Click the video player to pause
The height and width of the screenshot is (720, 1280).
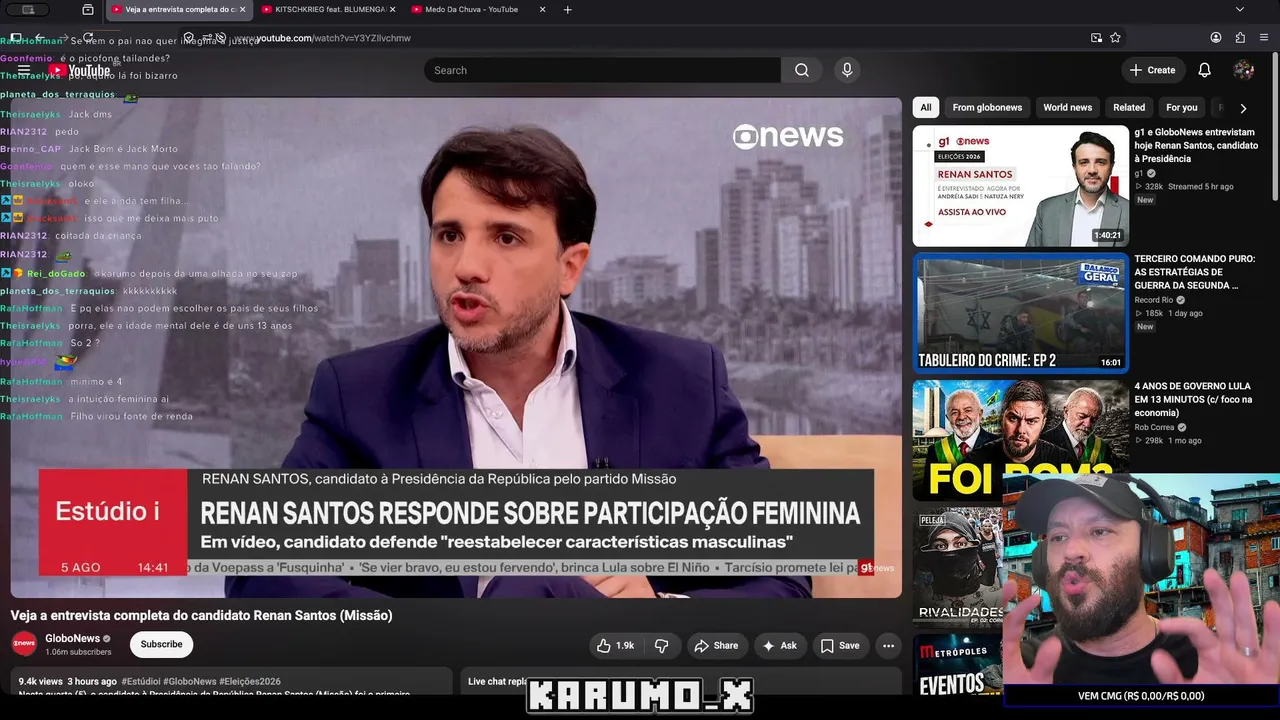(x=456, y=348)
